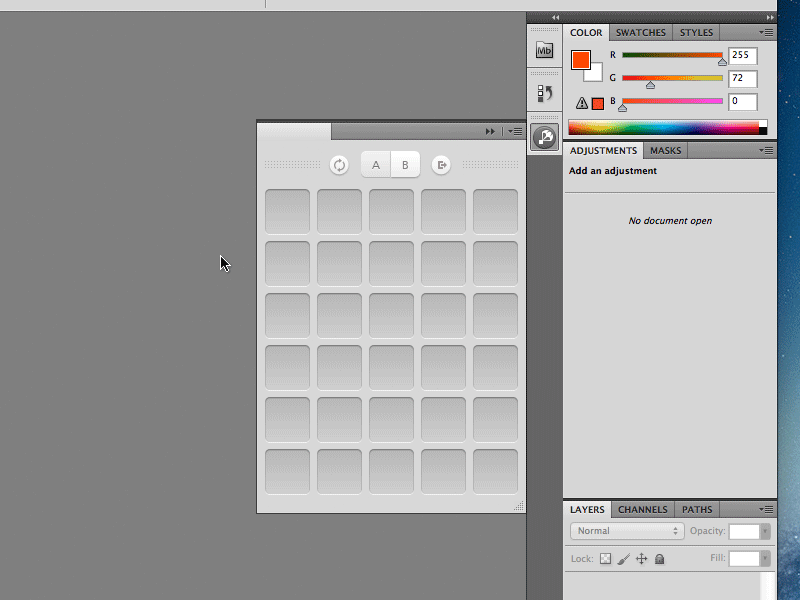The height and width of the screenshot is (600, 800).
Task: Click the G value input field
Action: (x=742, y=78)
